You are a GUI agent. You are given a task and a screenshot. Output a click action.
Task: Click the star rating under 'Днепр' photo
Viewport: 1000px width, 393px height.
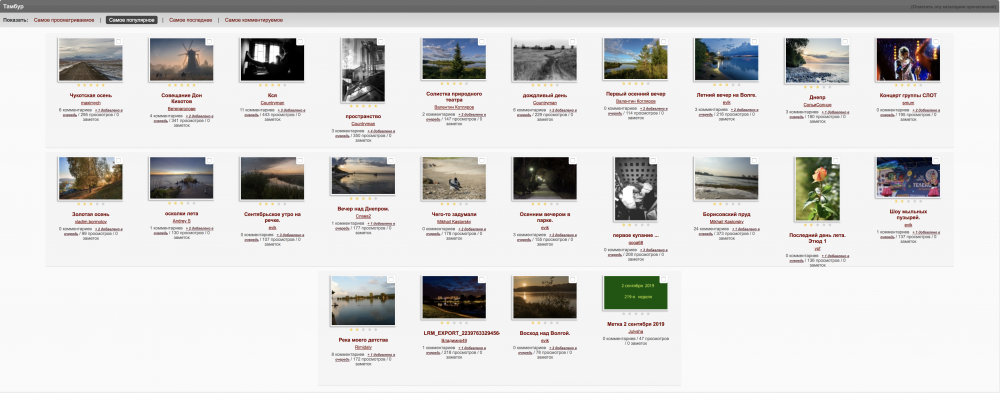click(x=817, y=86)
